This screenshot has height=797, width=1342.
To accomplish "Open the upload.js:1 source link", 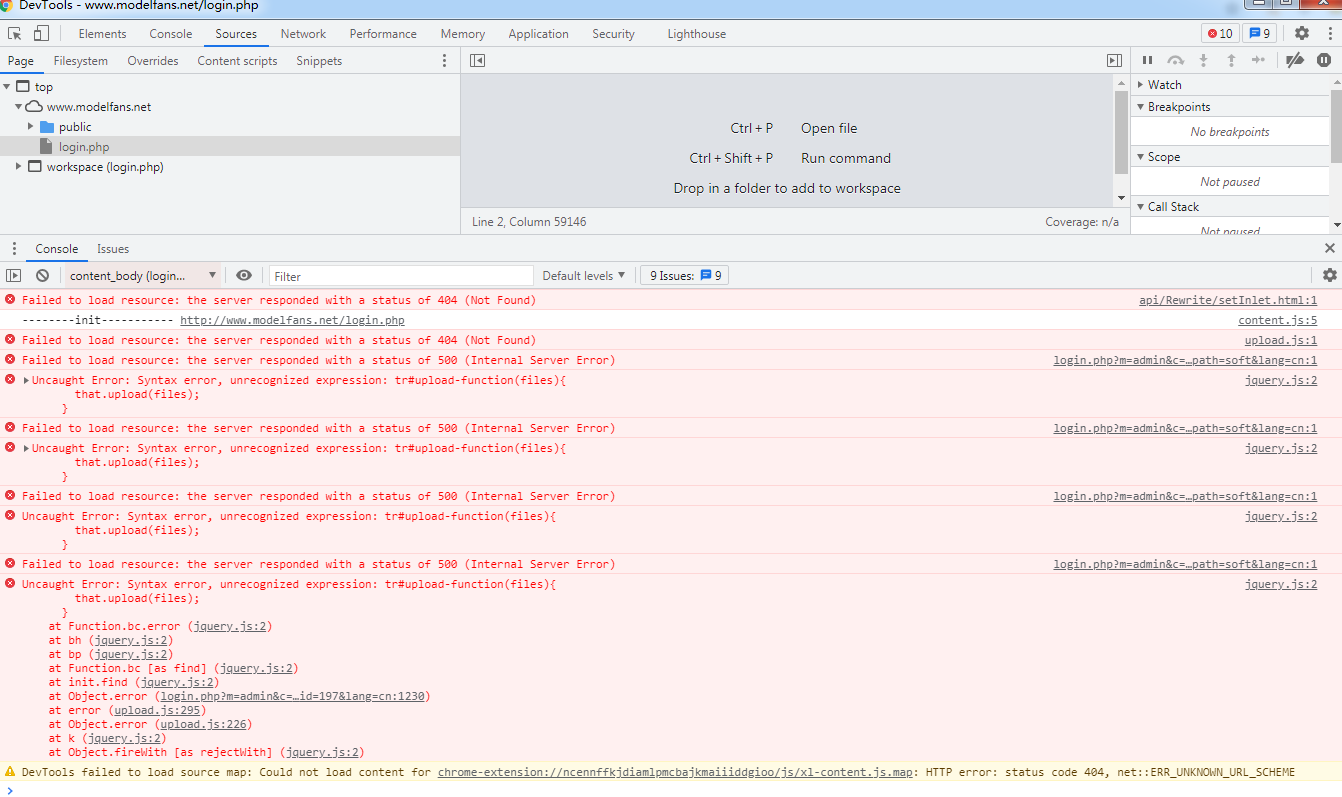I will [x=1281, y=340].
